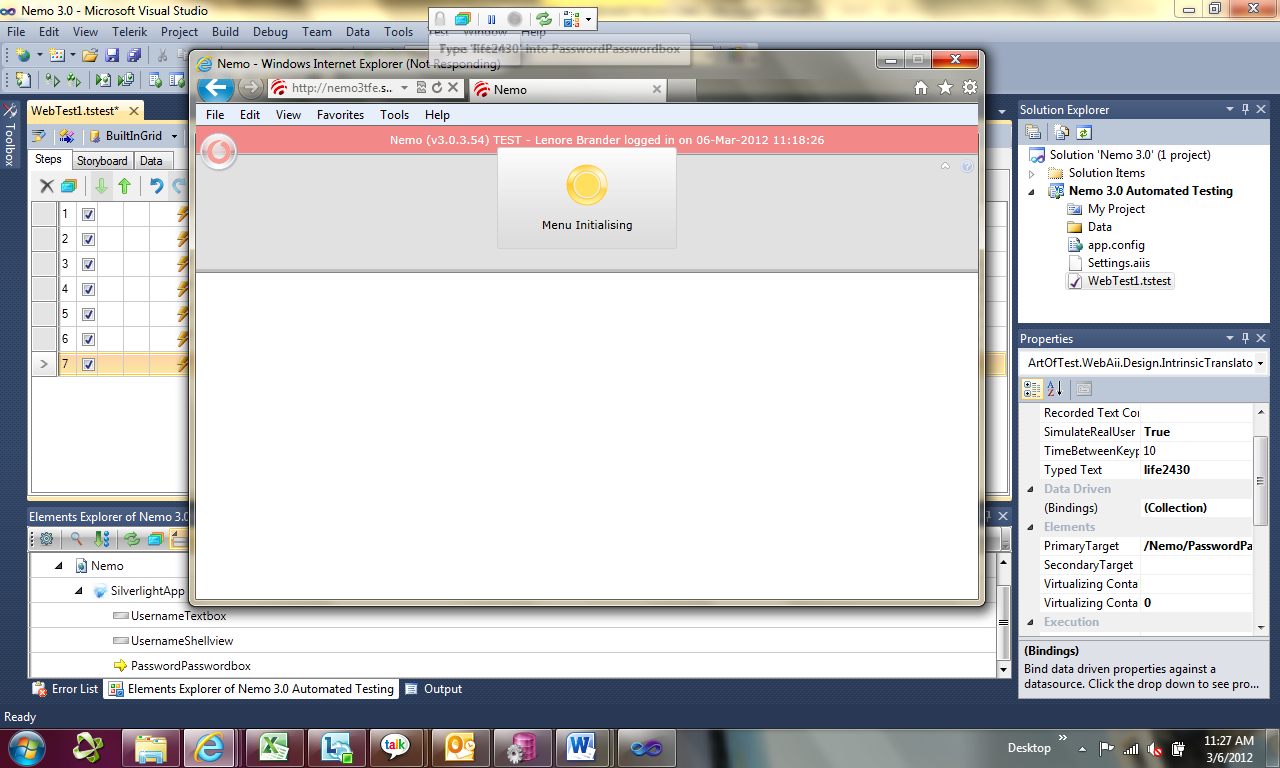
Task: Collapse the SilverlightApp node
Action: coord(79,591)
